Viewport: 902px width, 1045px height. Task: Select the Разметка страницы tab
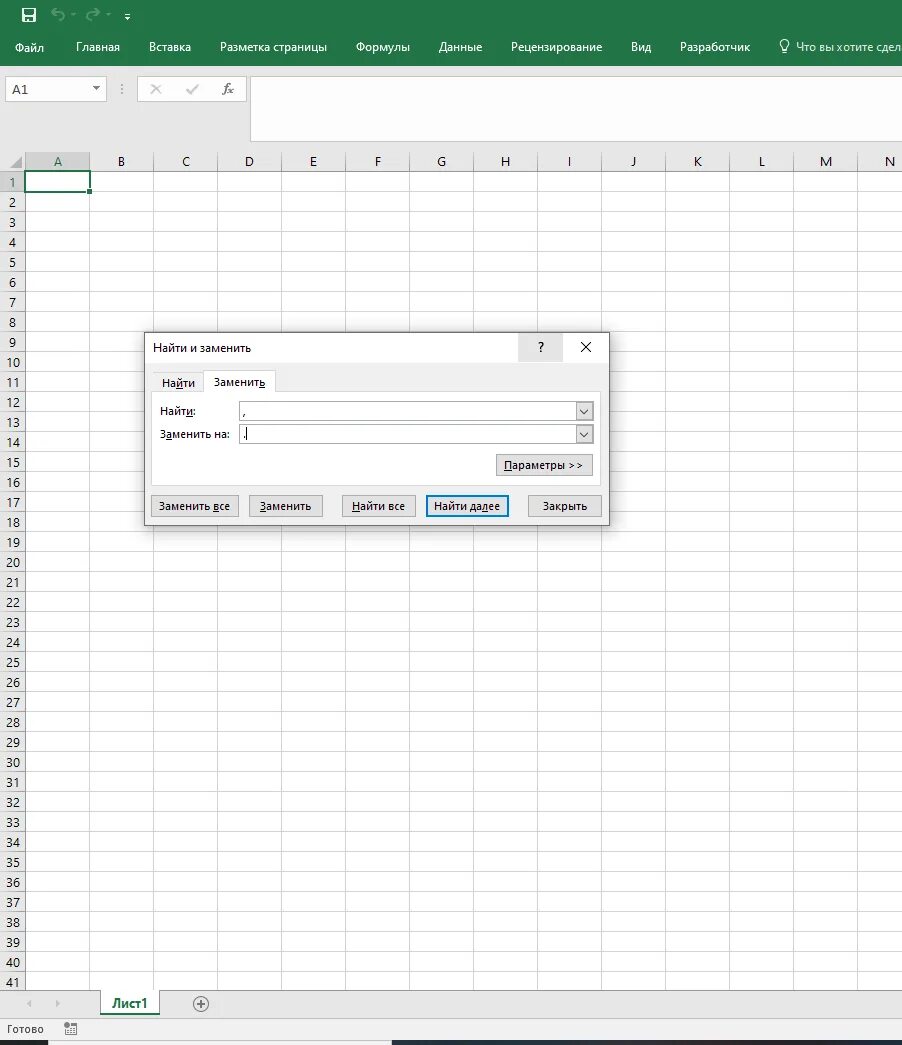pyautogui.click(x=273, y=47)
